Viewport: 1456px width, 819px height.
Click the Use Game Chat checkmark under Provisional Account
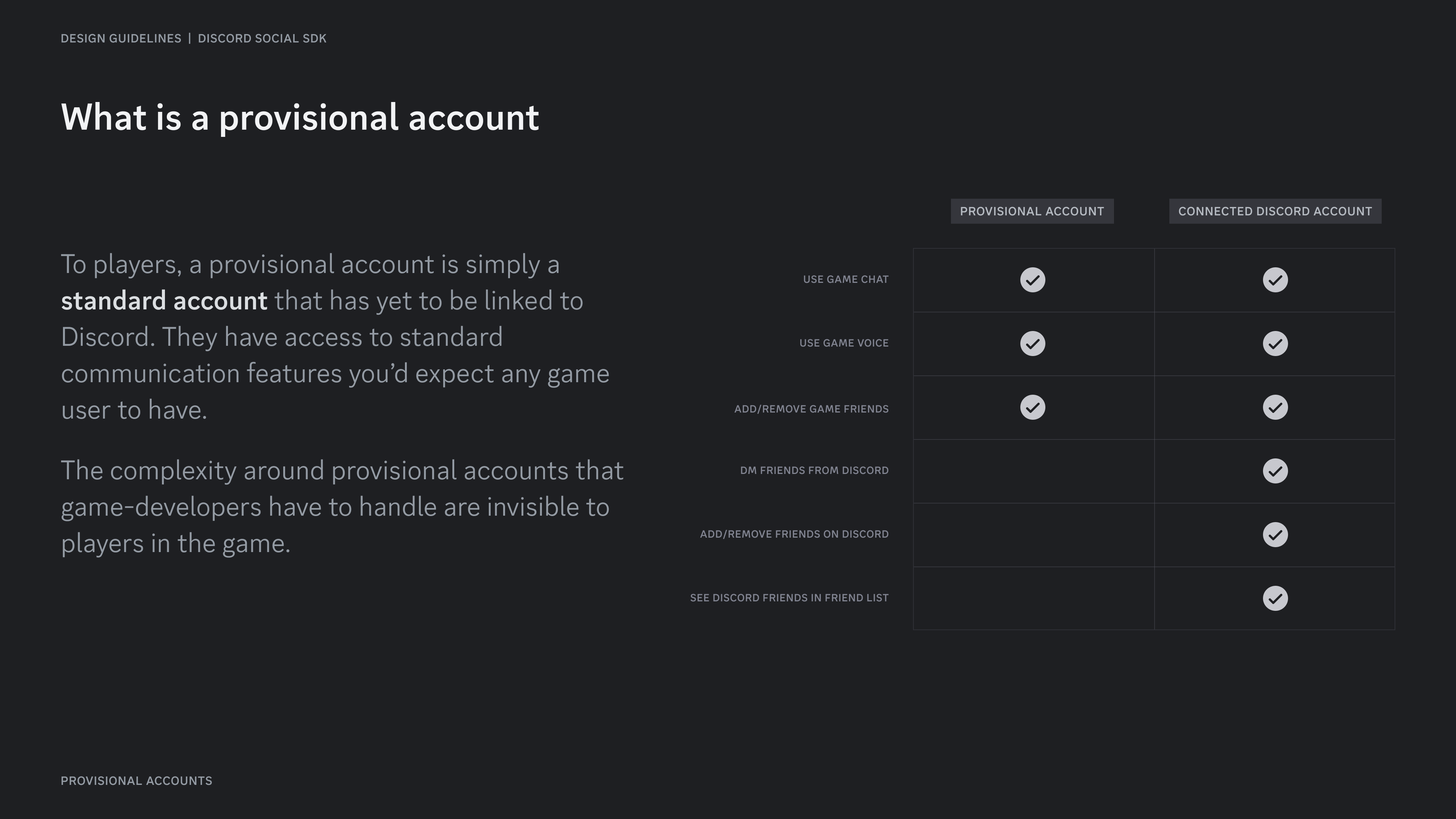click(1032, 279)
